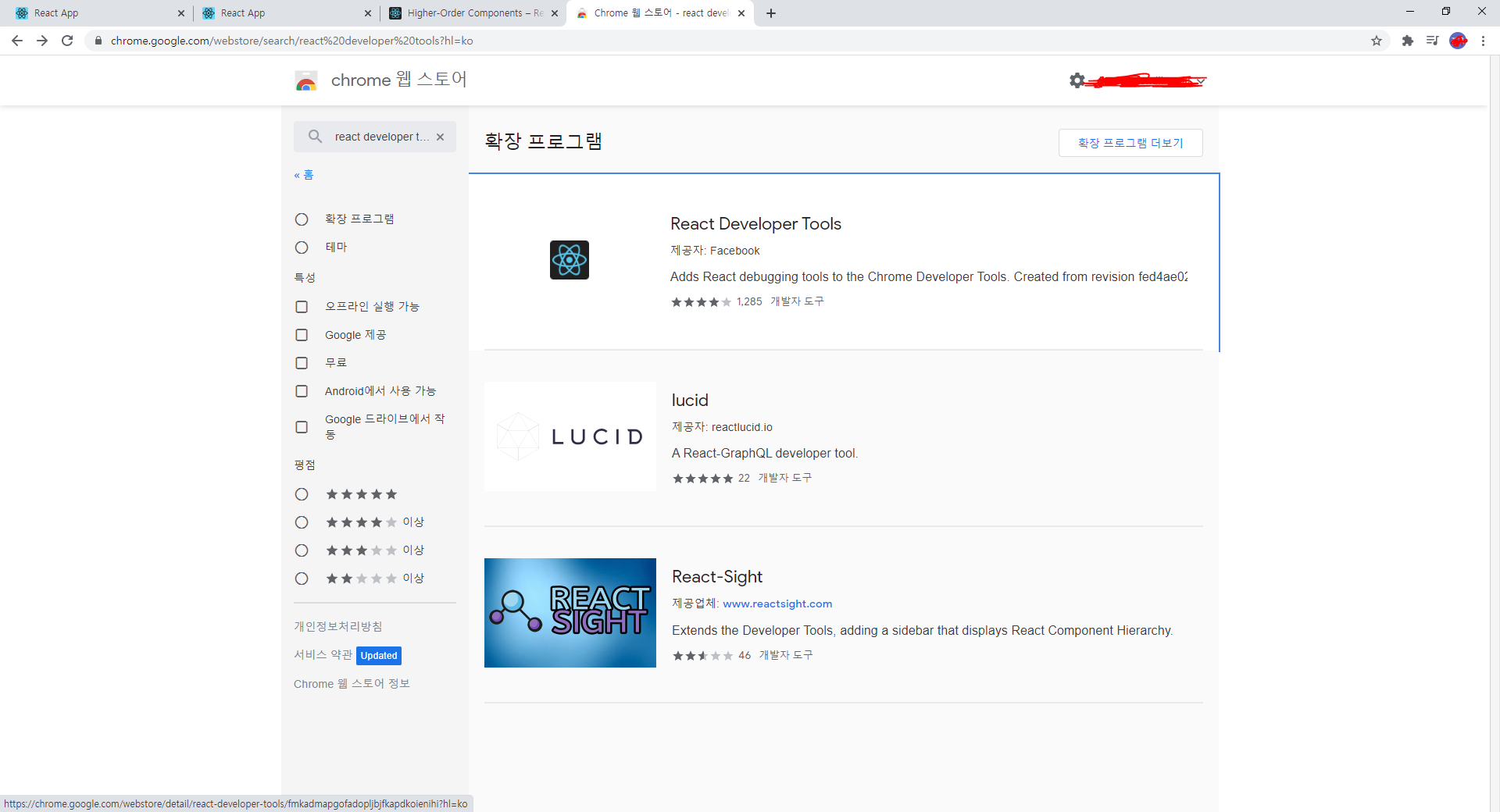Go forward in browser history
This screenshot has width=1500, height=812.
42,41
